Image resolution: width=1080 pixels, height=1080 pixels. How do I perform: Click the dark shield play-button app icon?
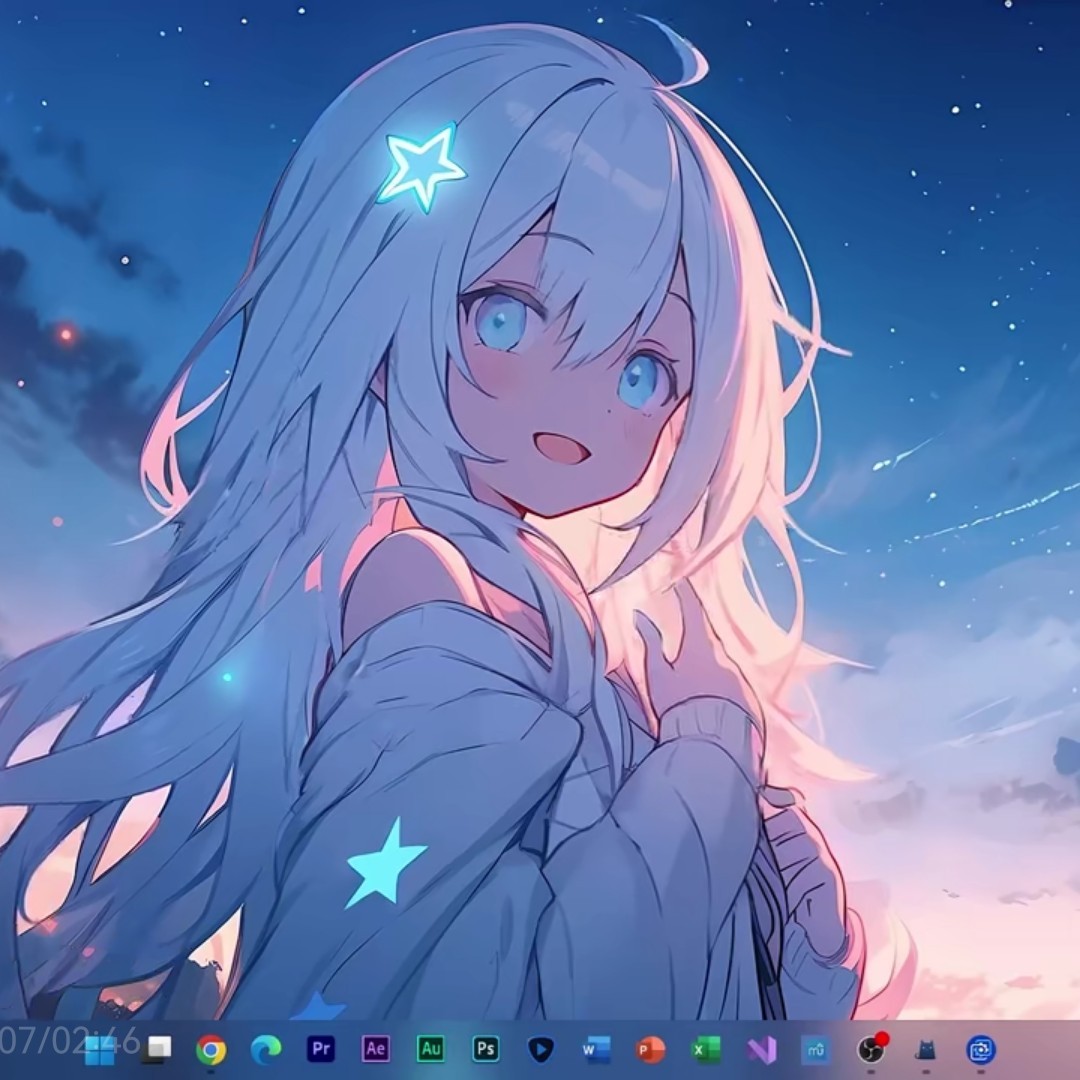tap(541, 1049)
